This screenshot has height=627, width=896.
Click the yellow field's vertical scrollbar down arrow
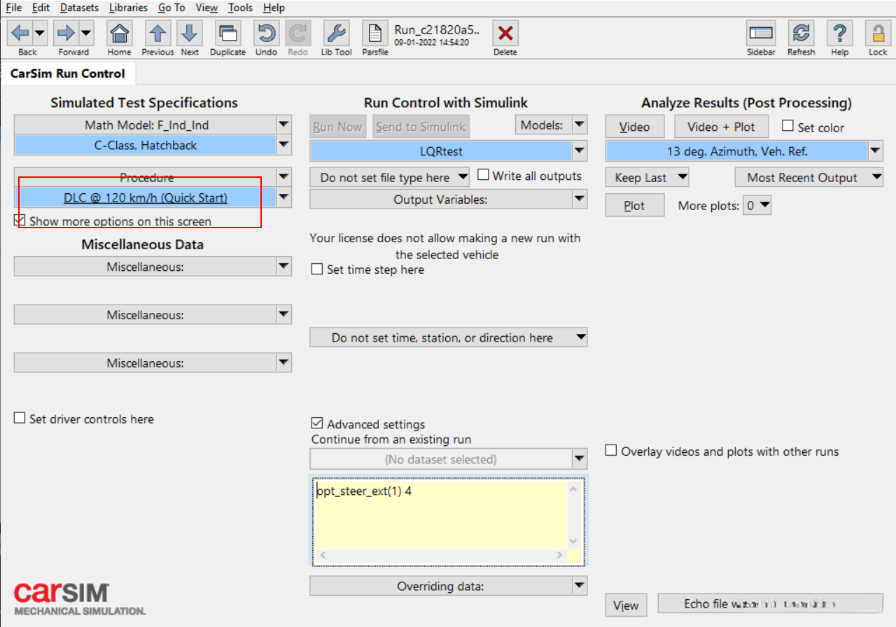point(573,541)
